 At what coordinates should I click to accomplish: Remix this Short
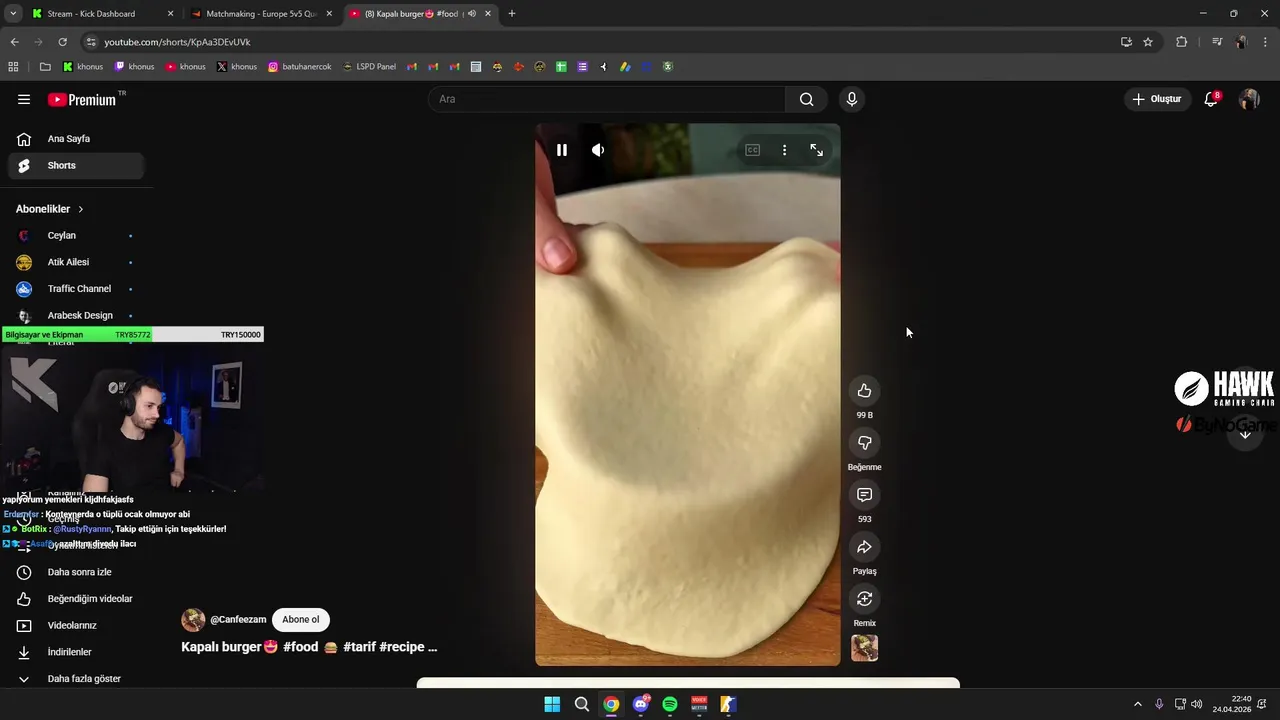click(x=864, y=599)
